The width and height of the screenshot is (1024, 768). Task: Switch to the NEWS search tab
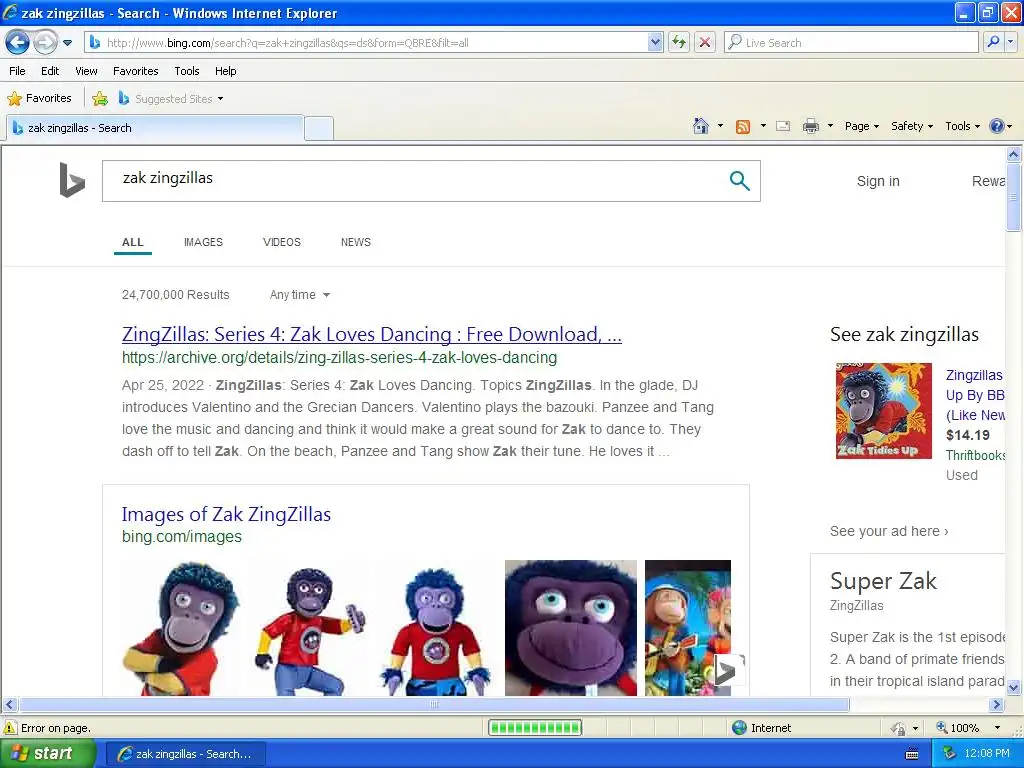tap(355, 242)
